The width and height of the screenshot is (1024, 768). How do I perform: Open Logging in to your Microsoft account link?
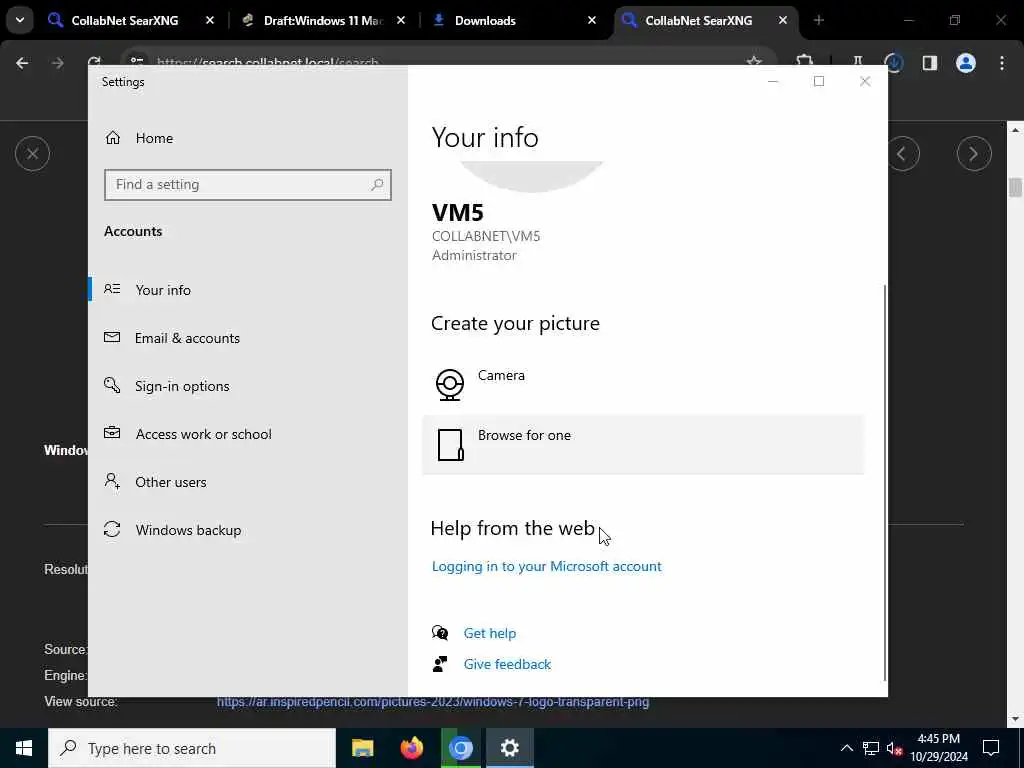coord(547,566)
